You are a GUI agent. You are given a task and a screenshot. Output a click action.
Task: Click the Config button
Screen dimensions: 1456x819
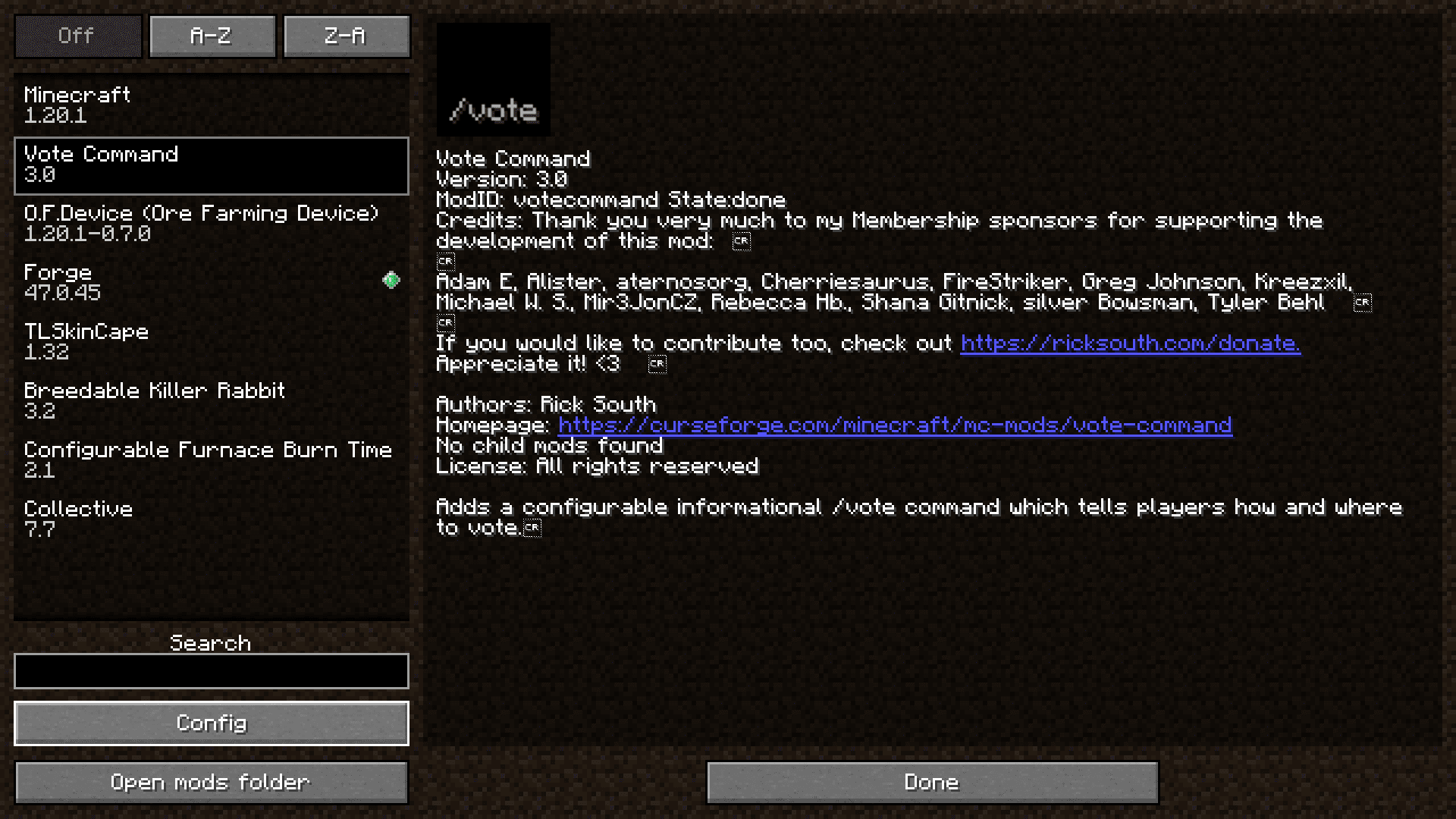tap(211, 723)
